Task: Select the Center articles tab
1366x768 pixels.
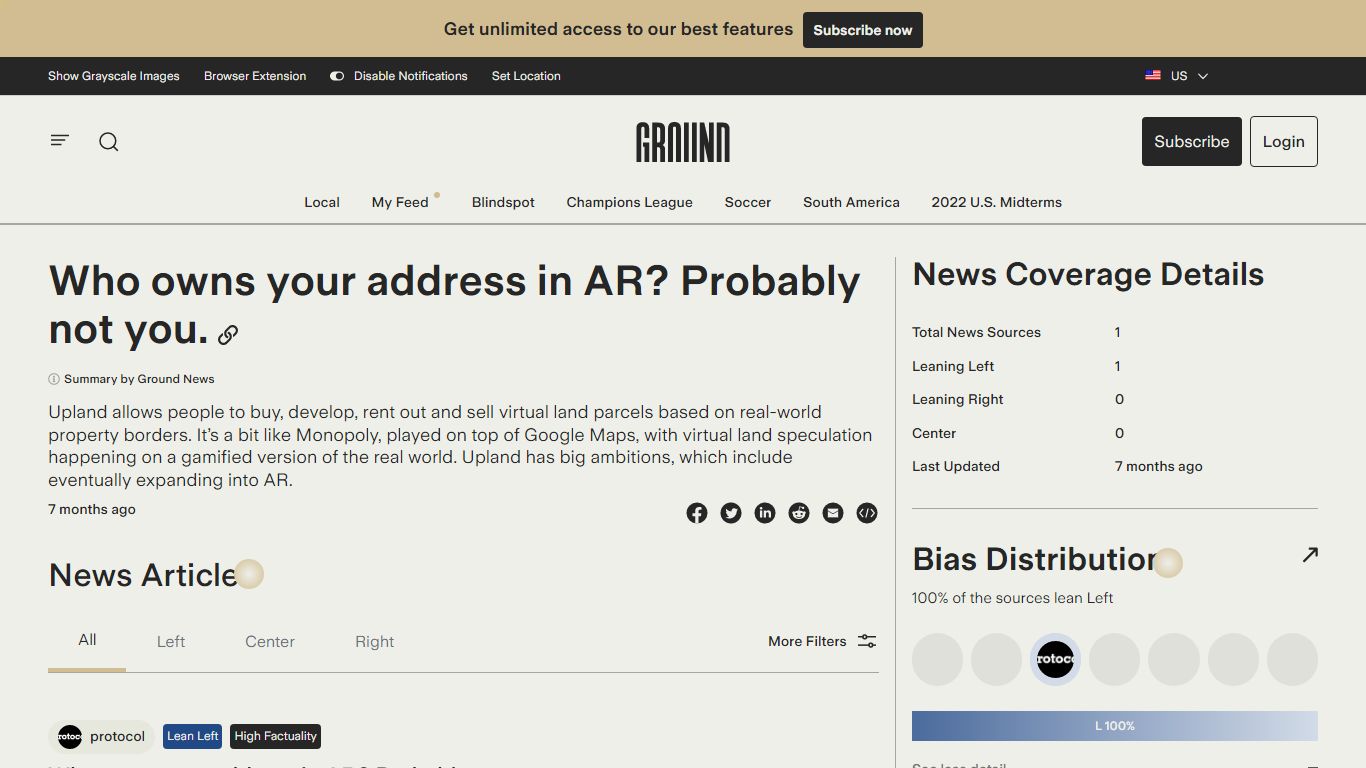Action: (270, 642)
